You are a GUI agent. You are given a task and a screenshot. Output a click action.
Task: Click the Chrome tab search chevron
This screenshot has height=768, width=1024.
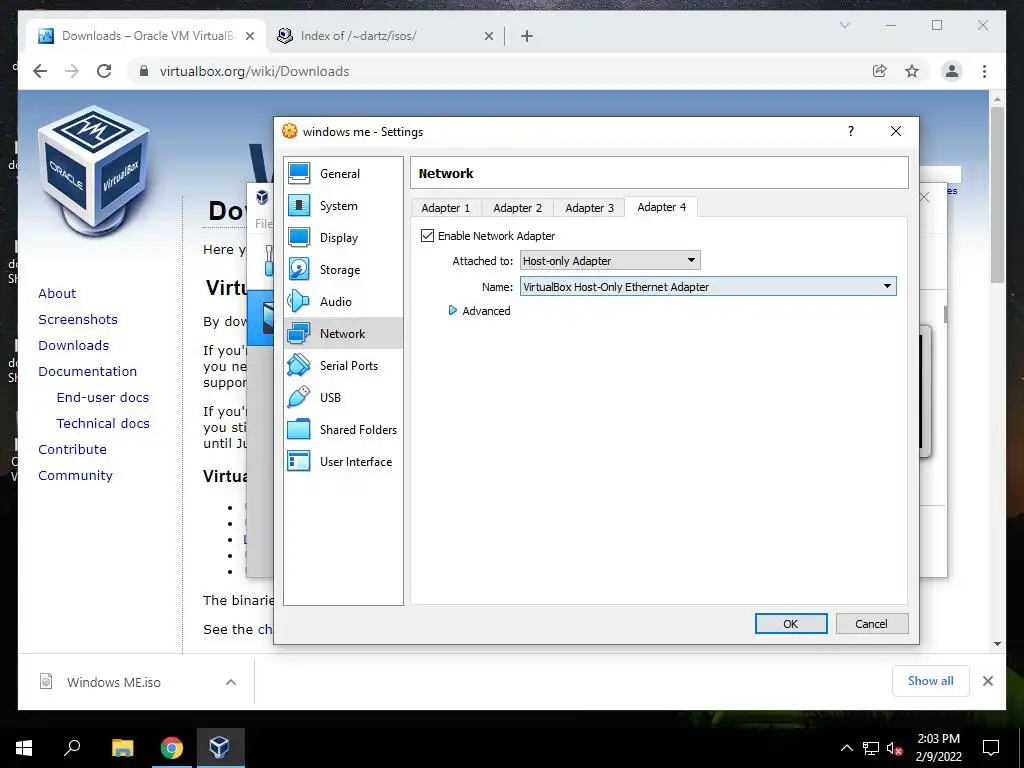click(844, 25)
